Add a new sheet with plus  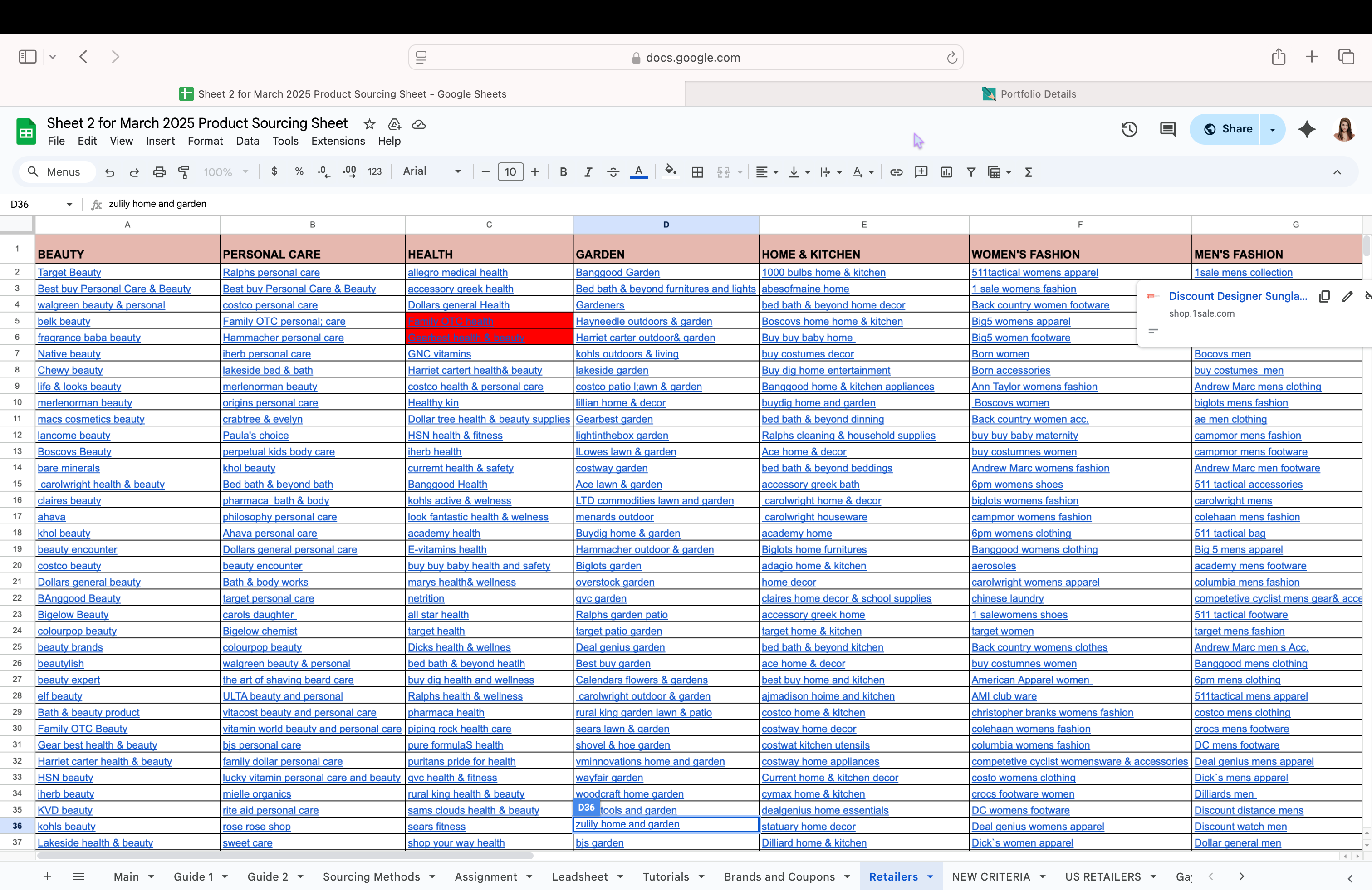(x=47, y=876)
